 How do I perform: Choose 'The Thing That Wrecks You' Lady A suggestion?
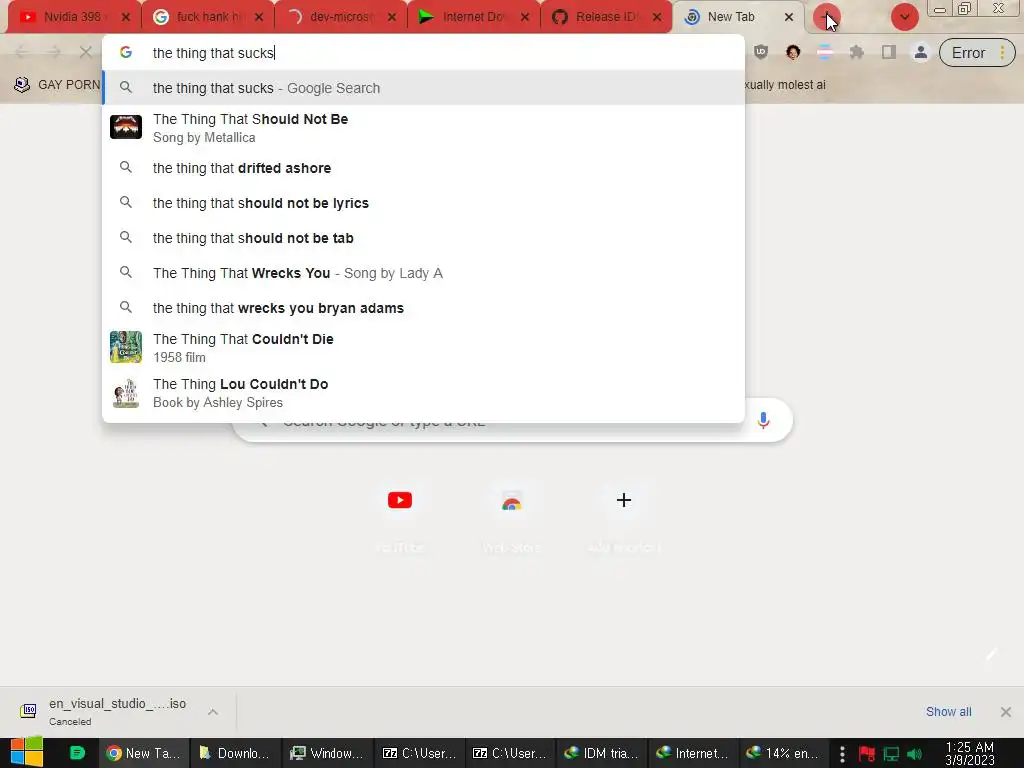click(423, 273)
